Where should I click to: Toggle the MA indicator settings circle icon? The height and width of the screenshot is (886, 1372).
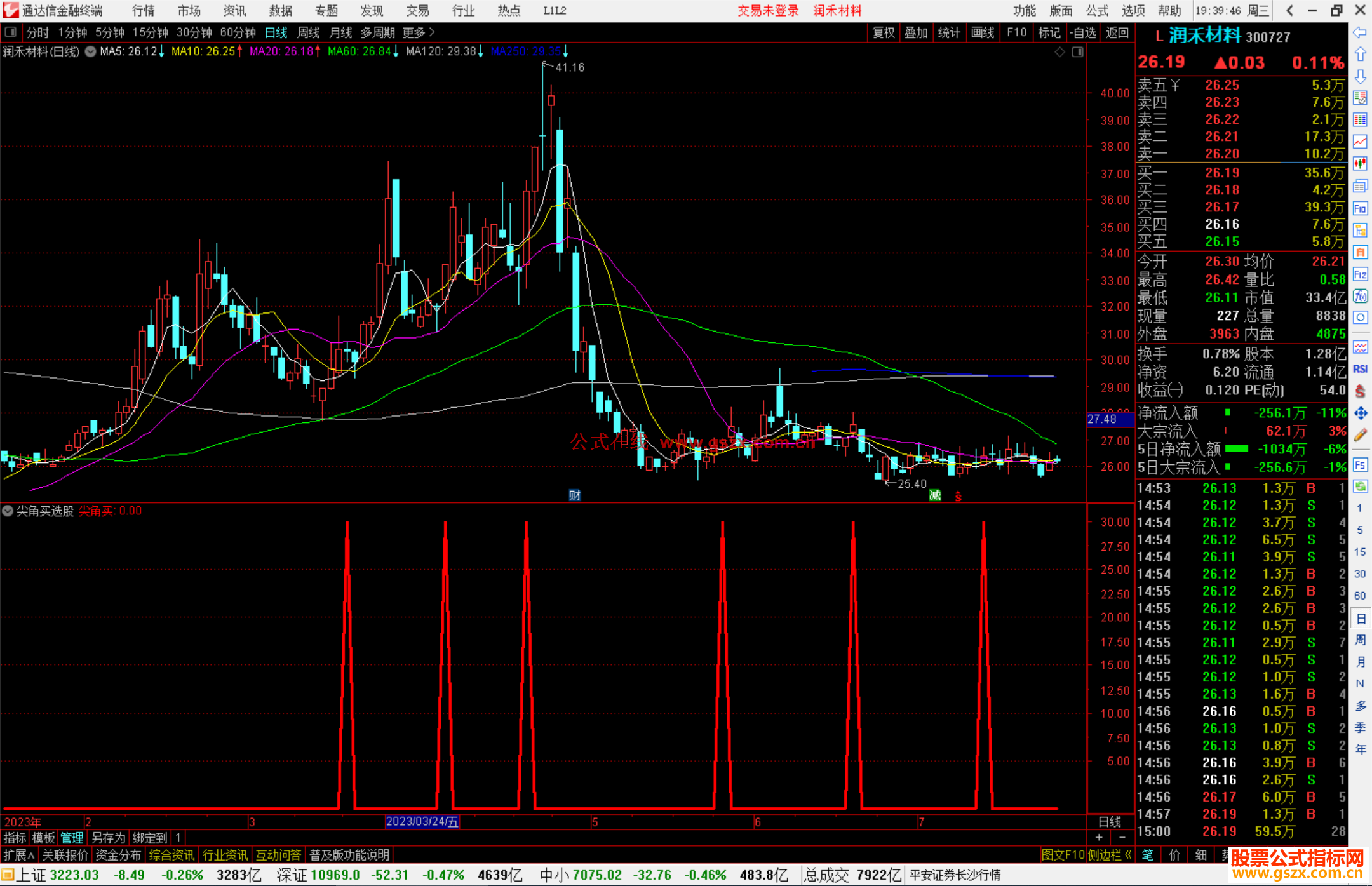90,51
